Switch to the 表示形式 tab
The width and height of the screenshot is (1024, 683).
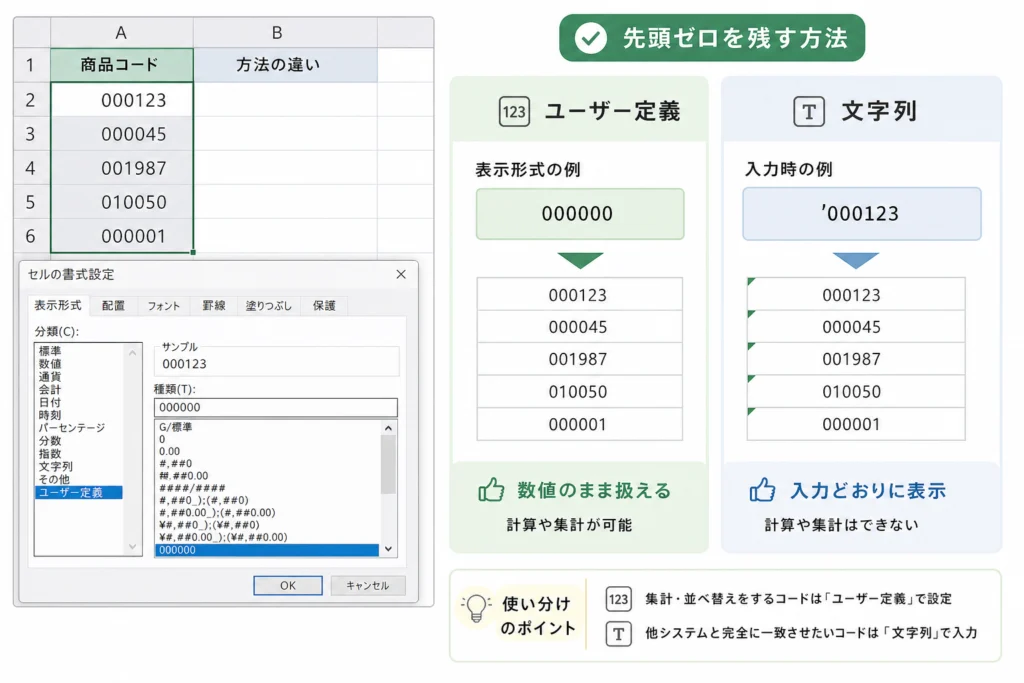pos(57,306)
